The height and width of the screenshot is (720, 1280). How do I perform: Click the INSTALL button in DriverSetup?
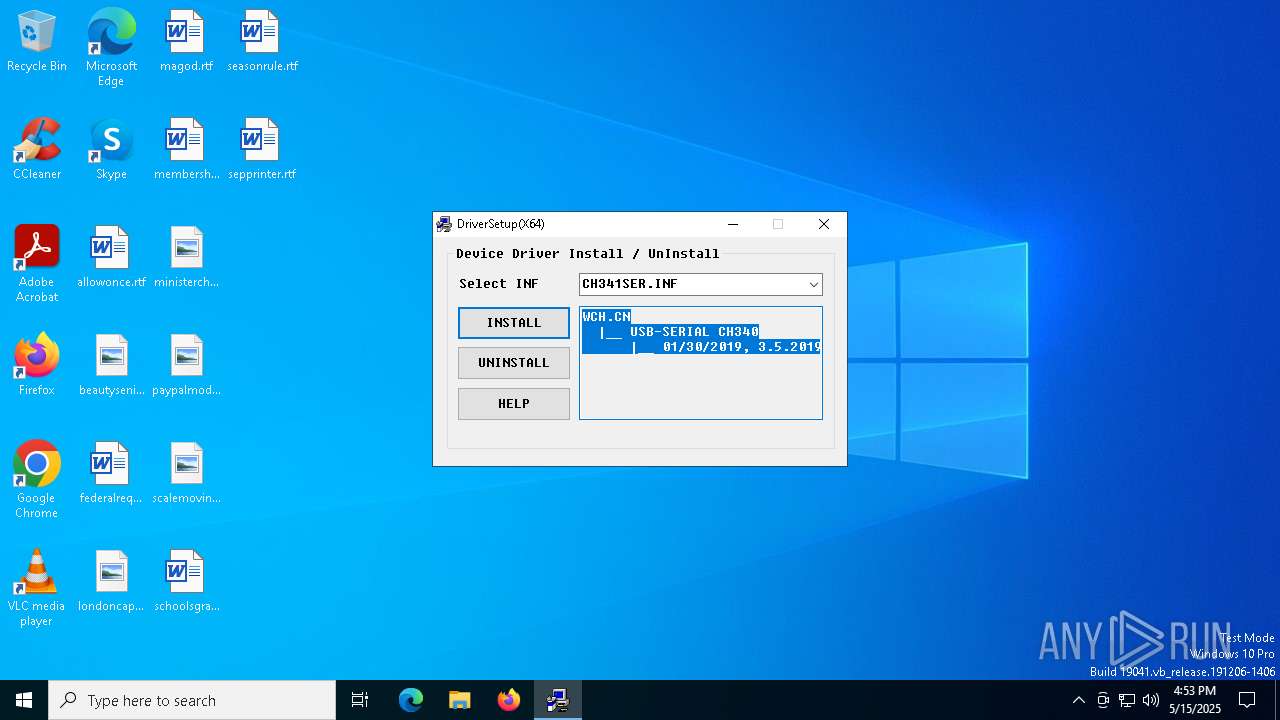[514, 323]
